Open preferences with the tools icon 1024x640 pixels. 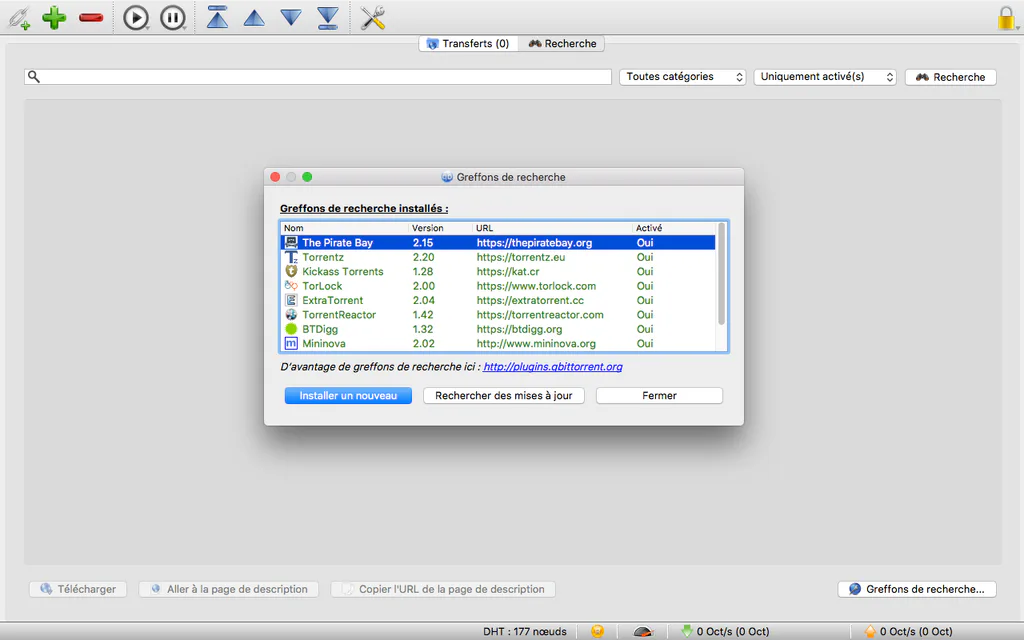click(373, 18)
